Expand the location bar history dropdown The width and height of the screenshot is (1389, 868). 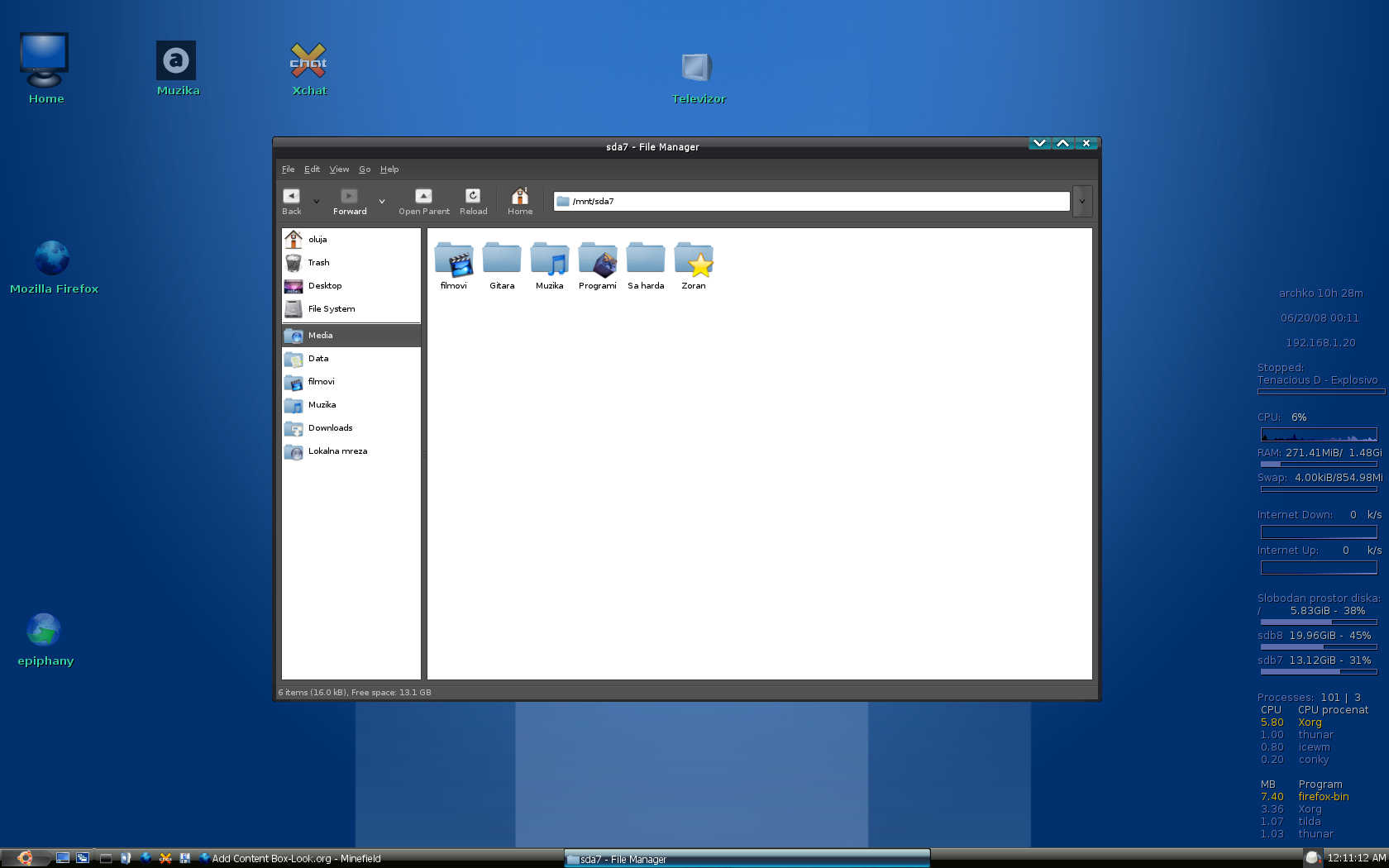pyautogui.click(x=1081, y=201)
